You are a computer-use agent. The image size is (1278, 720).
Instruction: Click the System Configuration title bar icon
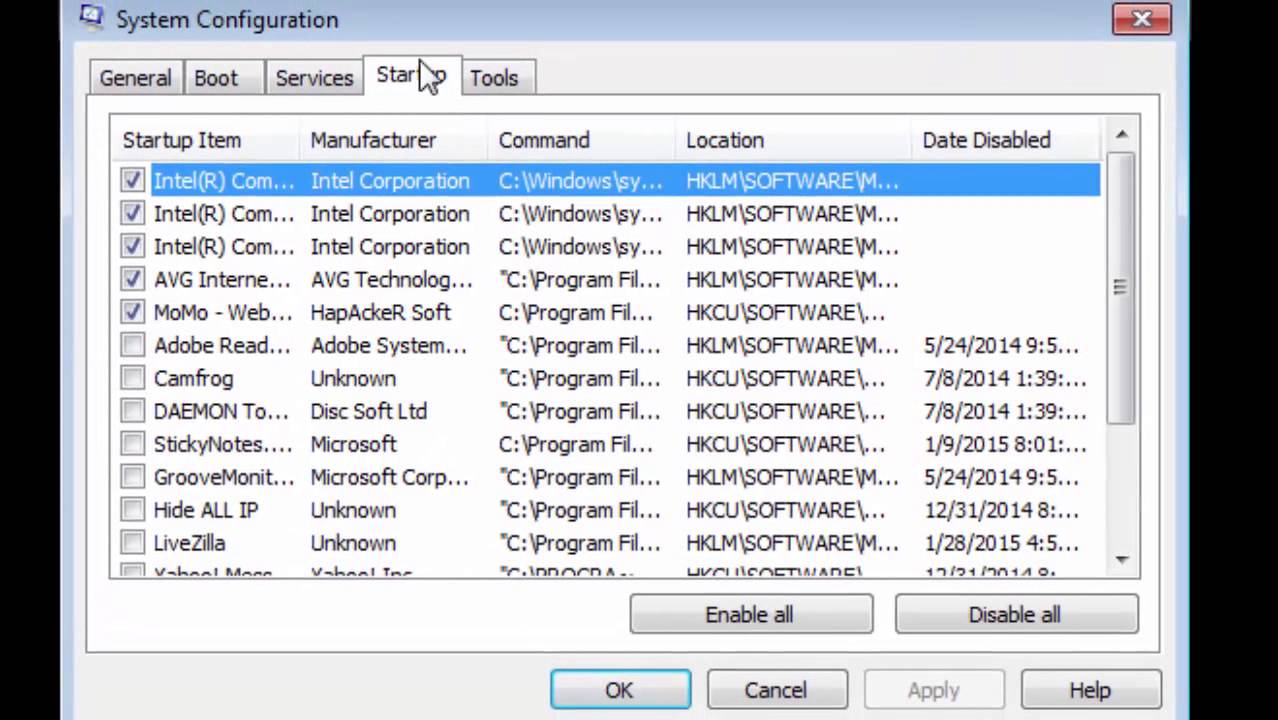click(x=91, y=17)
